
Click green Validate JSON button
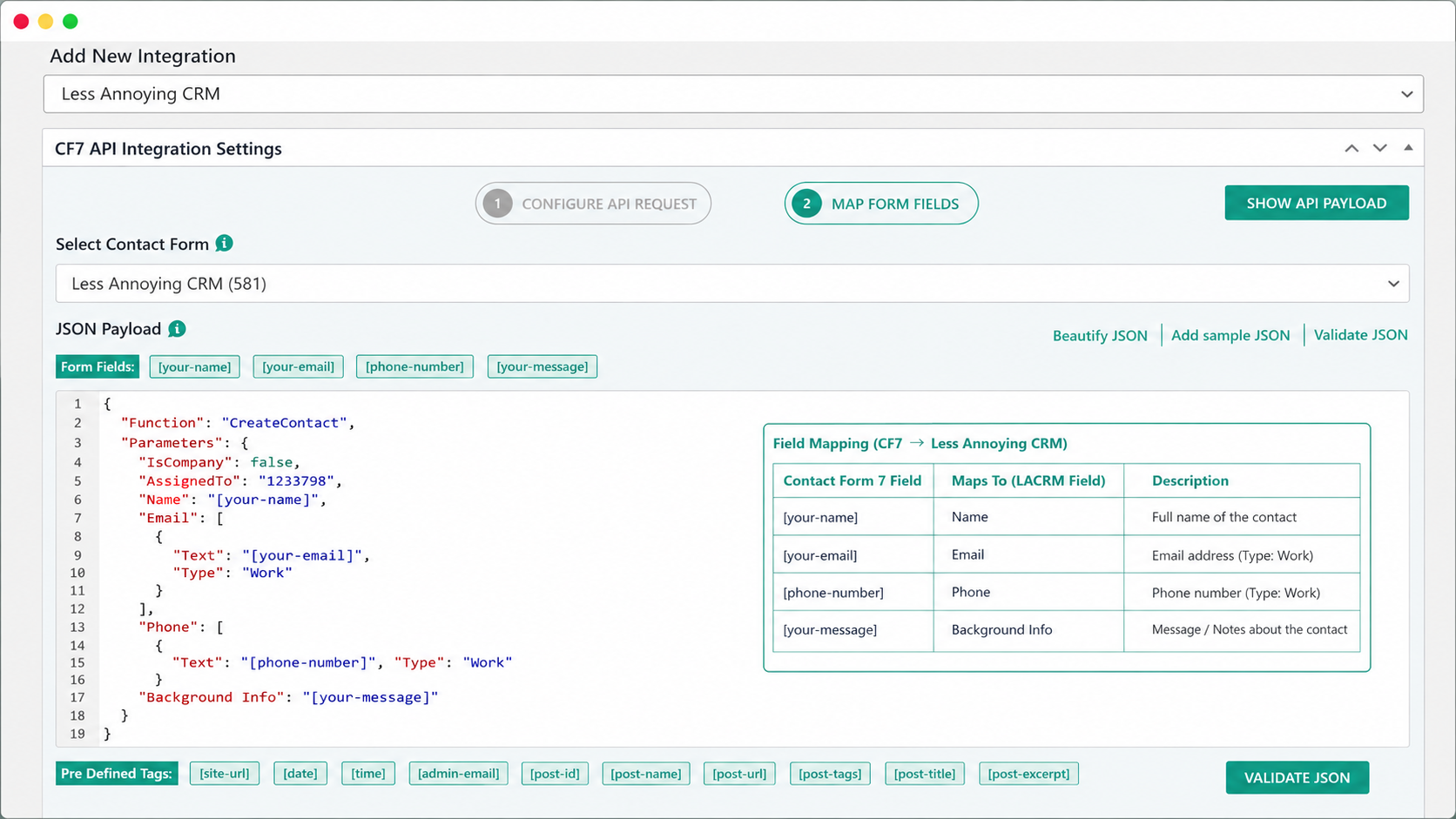coord(1298,778)
